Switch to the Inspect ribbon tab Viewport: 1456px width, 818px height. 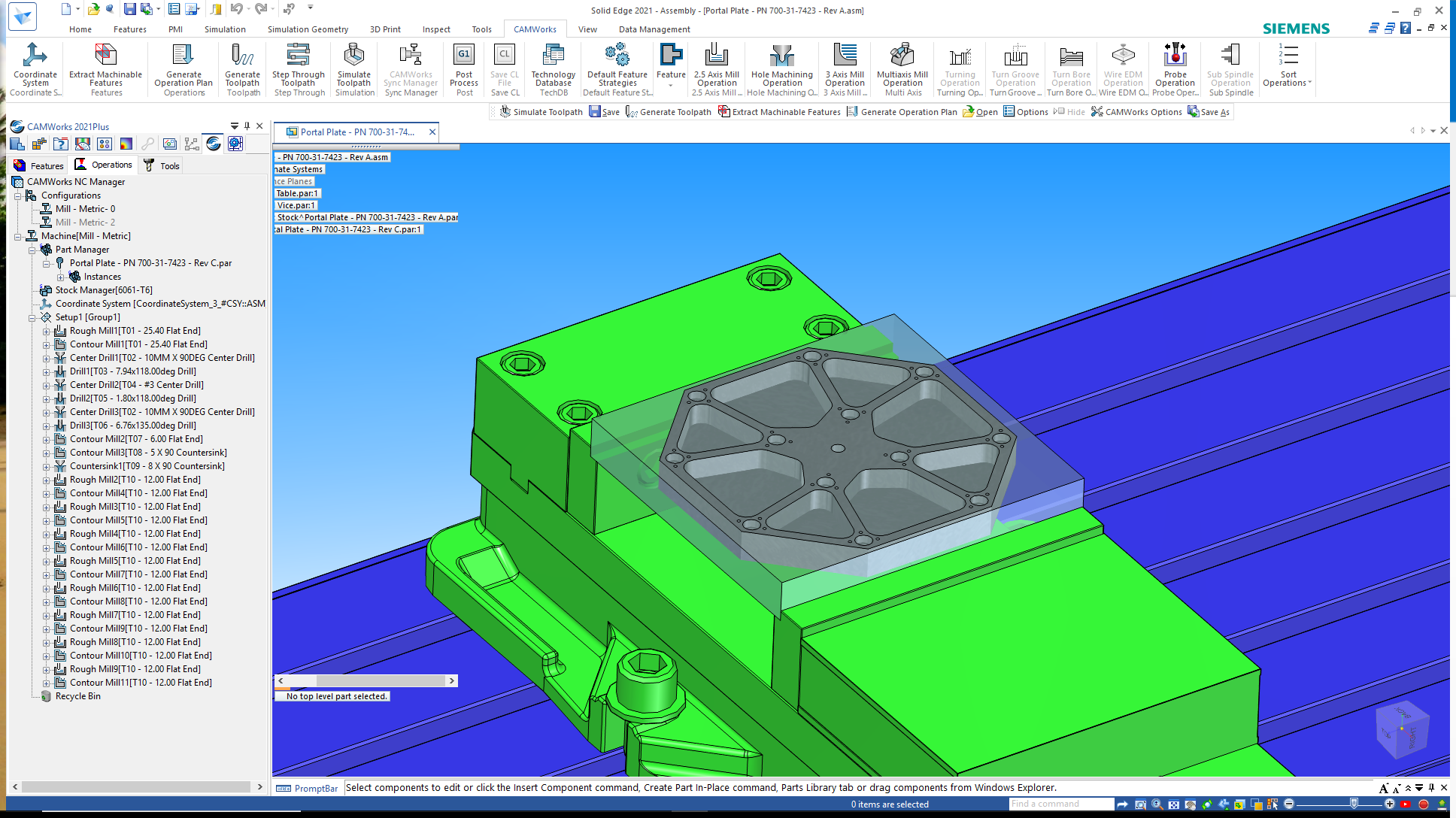coord(436,29)
